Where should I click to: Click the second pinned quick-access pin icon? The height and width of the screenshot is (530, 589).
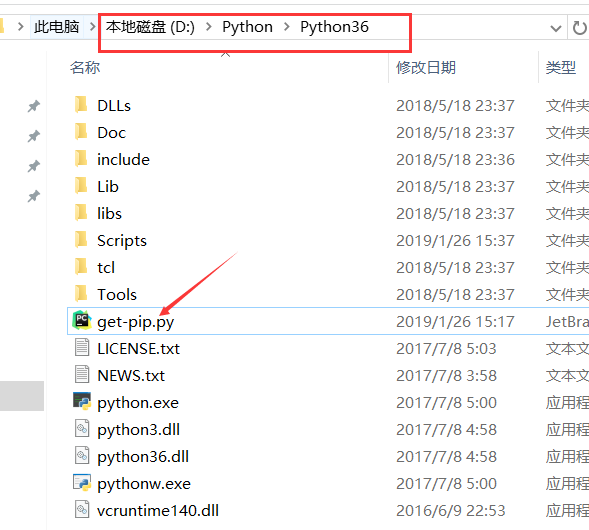tap(33, 136)
